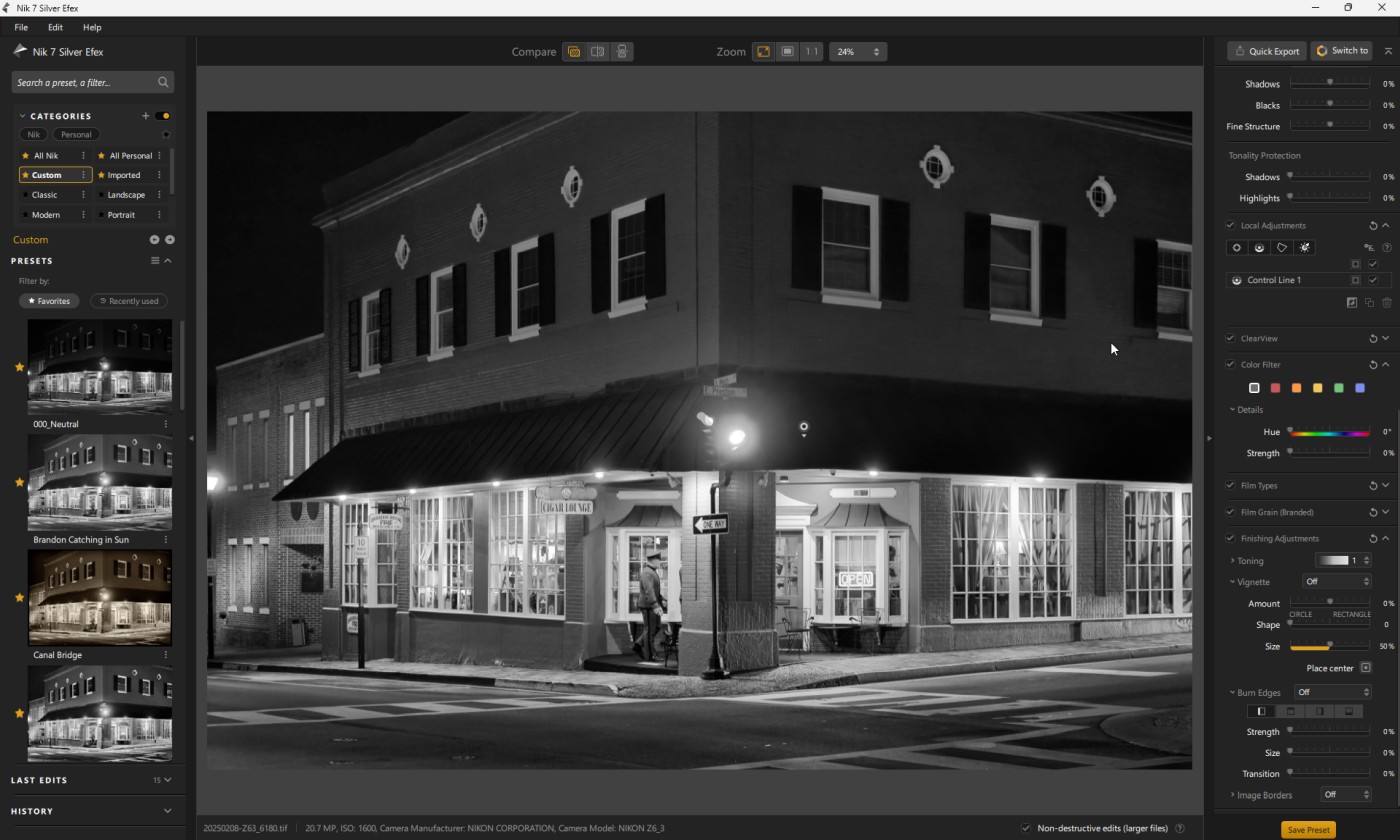Click Place center vignette icon

coord(1365,668)
